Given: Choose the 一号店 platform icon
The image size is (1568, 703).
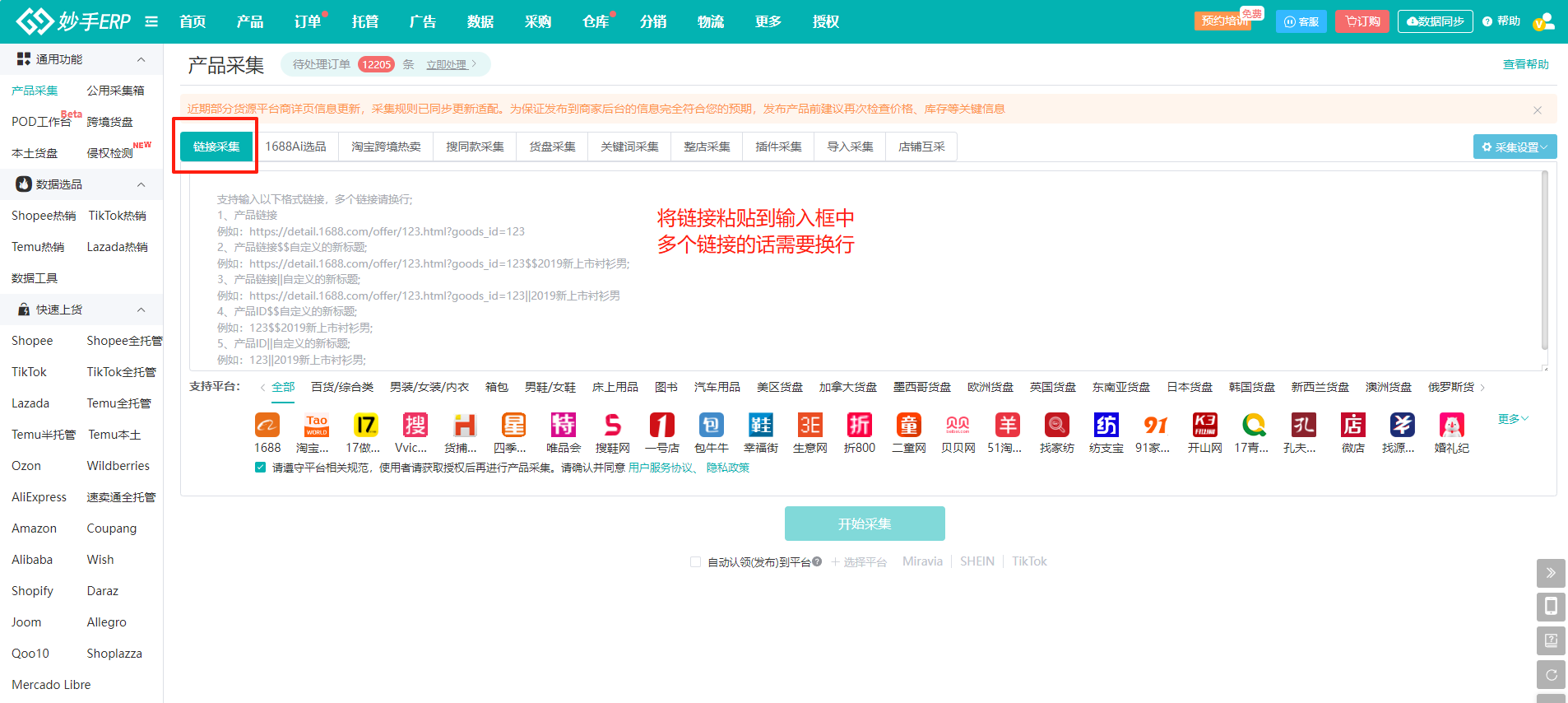Looking at the screenshot, I should tap(662, 425).
